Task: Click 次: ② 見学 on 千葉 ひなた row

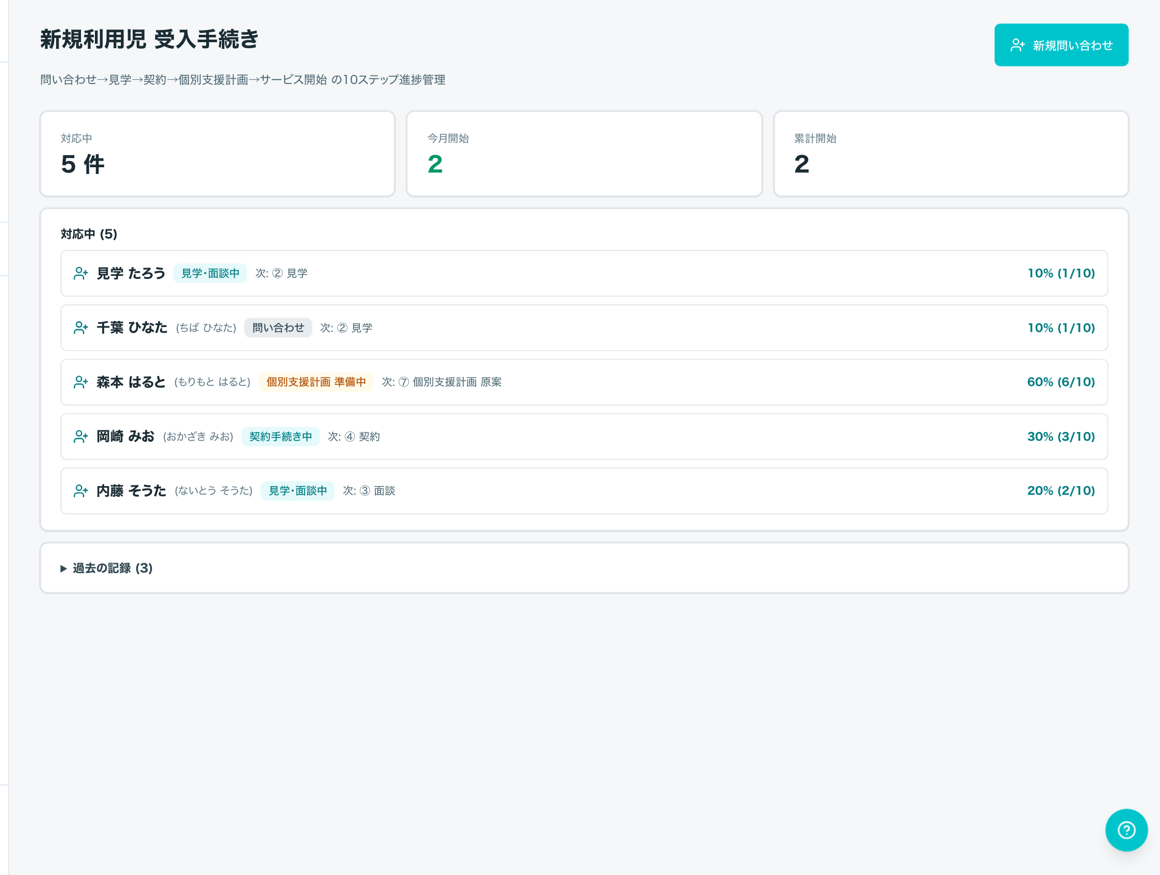Action: 346,328
